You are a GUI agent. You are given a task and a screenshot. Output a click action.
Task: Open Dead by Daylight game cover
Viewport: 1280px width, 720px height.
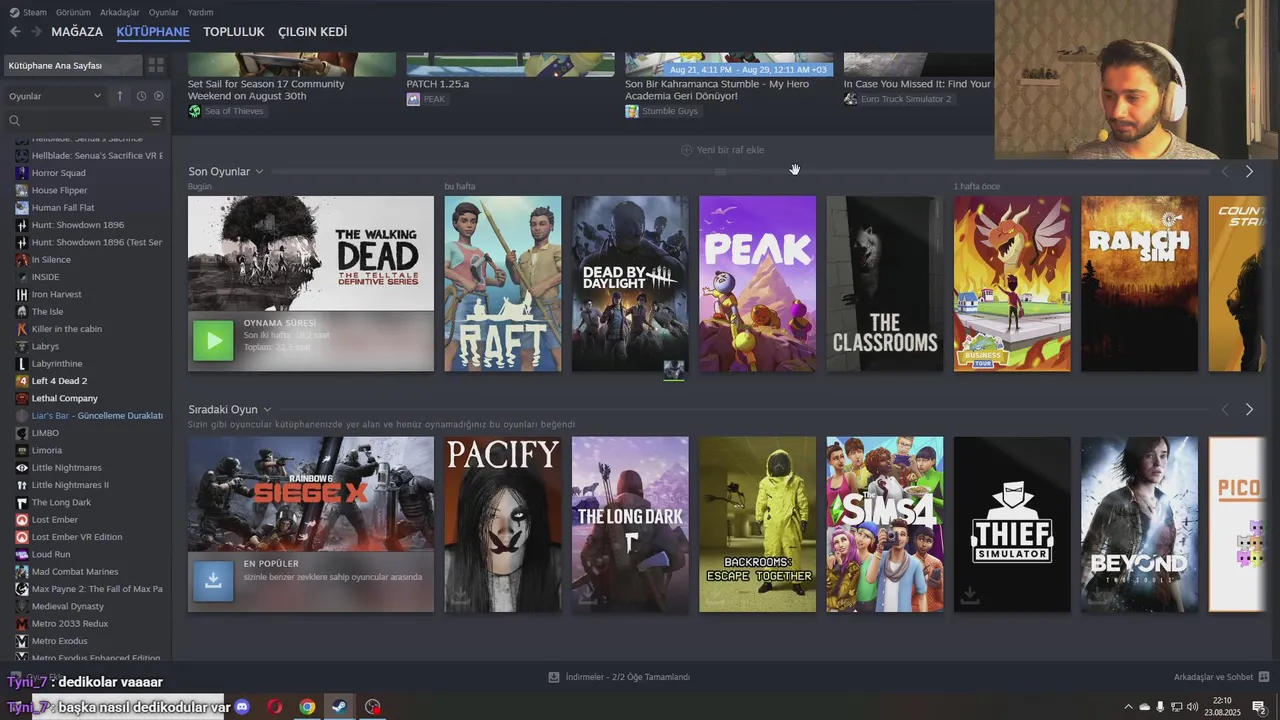(630, 284)
